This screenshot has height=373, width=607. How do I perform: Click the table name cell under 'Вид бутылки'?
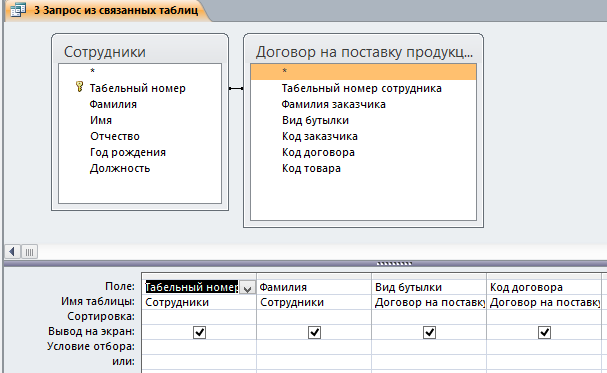point(429,302)
